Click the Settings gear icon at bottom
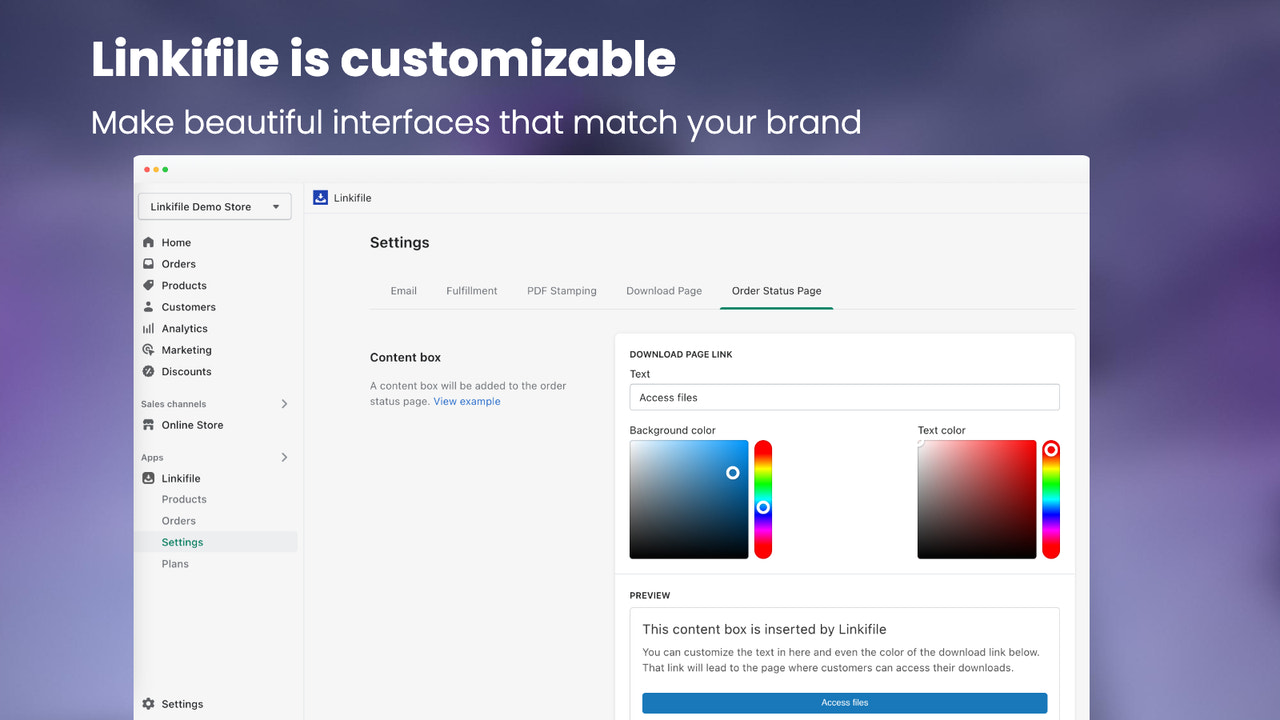This screenshot has height=720, width=1280. (x=149, y=704)
